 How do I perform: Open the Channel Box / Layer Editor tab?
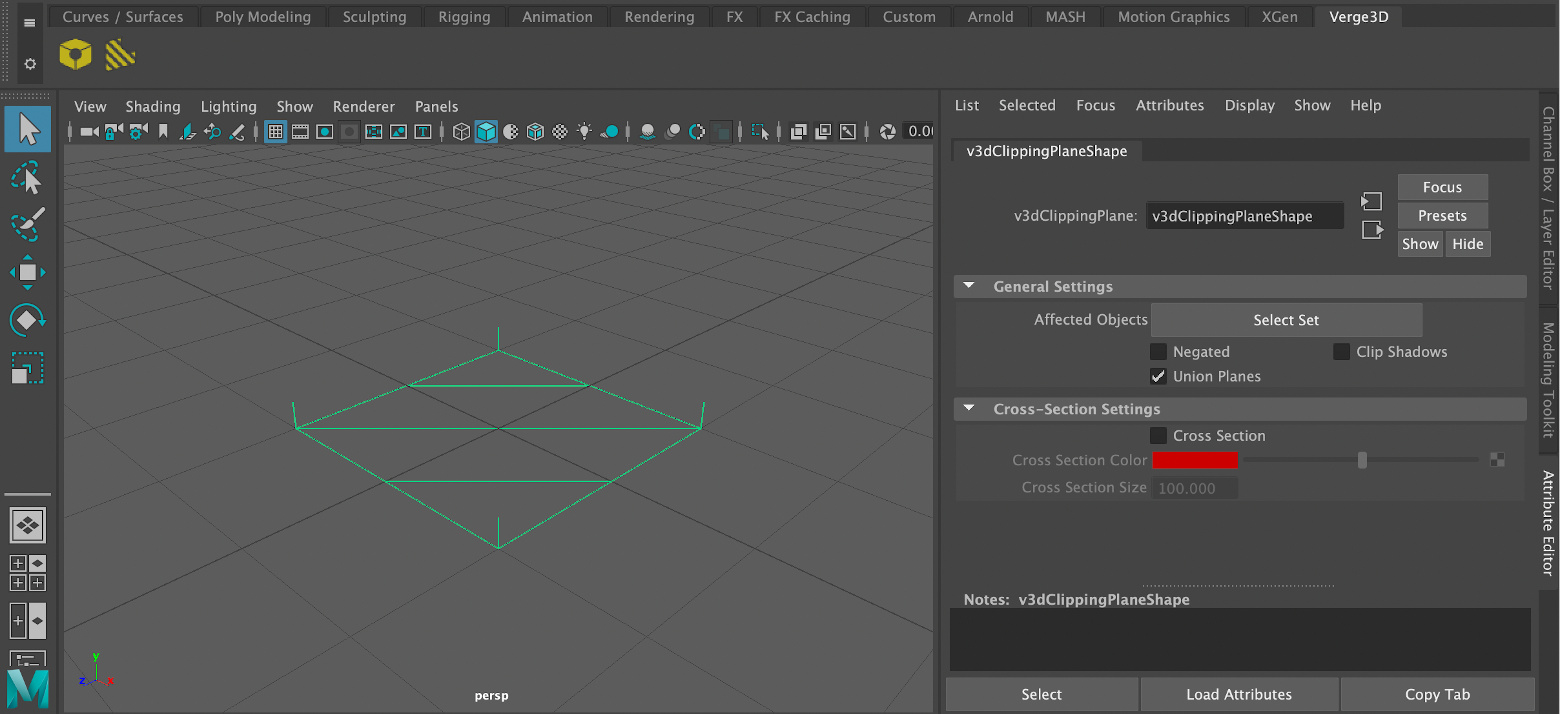coord(1548,198)
